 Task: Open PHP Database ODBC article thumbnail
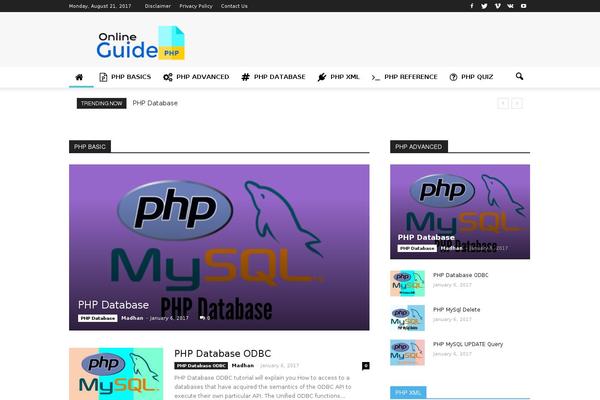[116, 374]
